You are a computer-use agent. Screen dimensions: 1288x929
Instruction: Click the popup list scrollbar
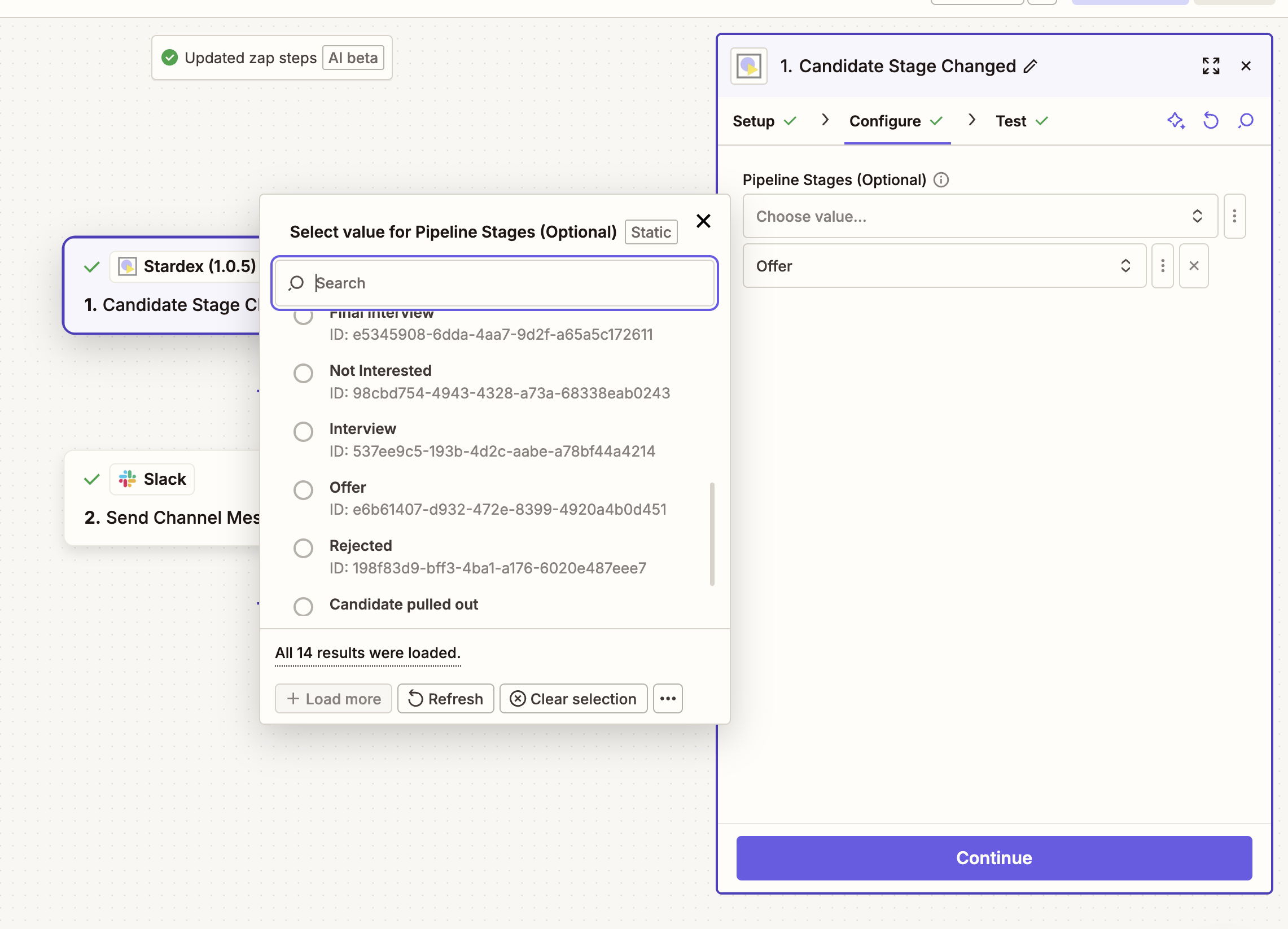coord(712,534)
